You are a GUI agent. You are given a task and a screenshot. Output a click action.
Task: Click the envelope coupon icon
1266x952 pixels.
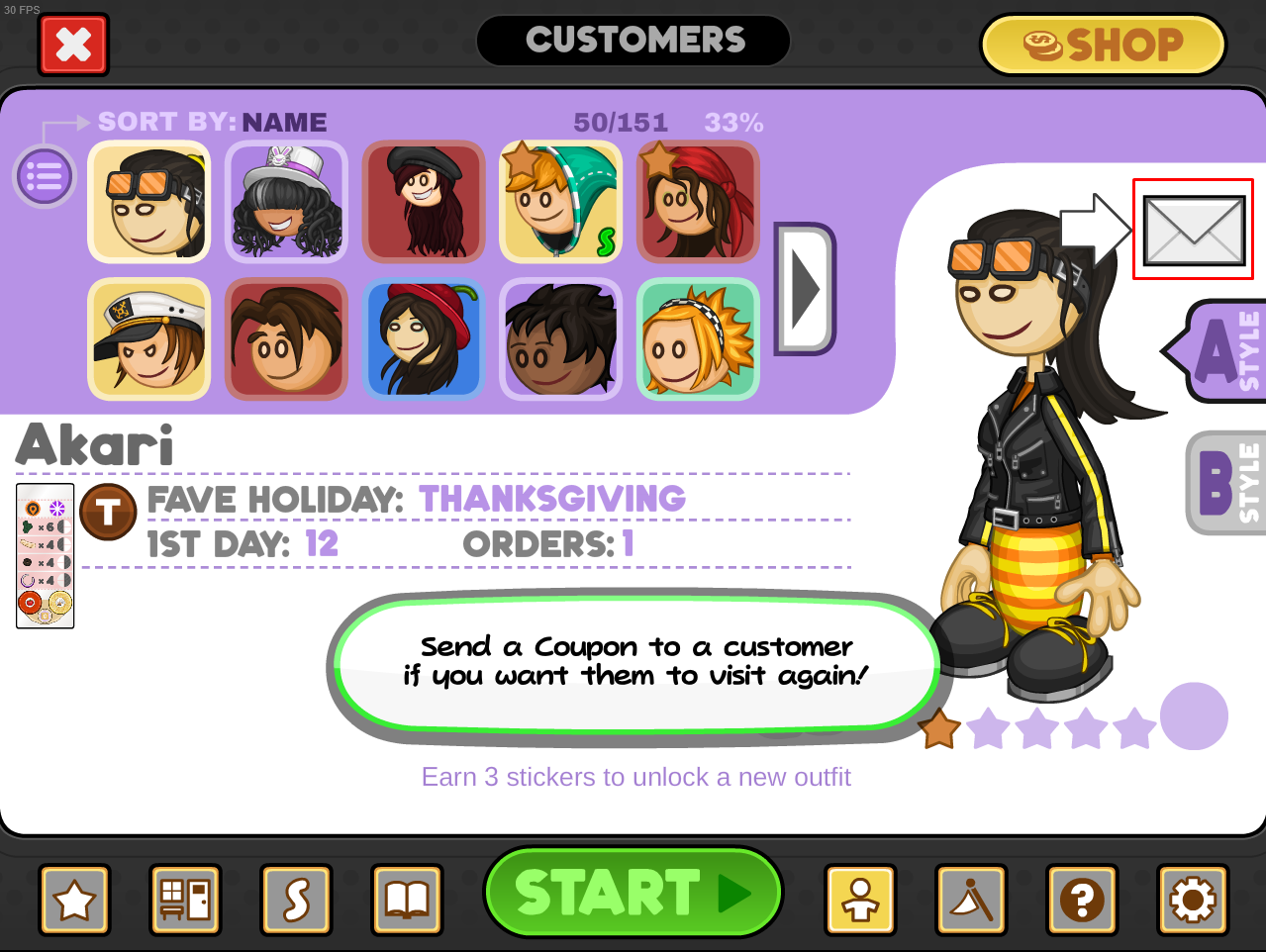pyautogui.click(x=1193, y=230)
